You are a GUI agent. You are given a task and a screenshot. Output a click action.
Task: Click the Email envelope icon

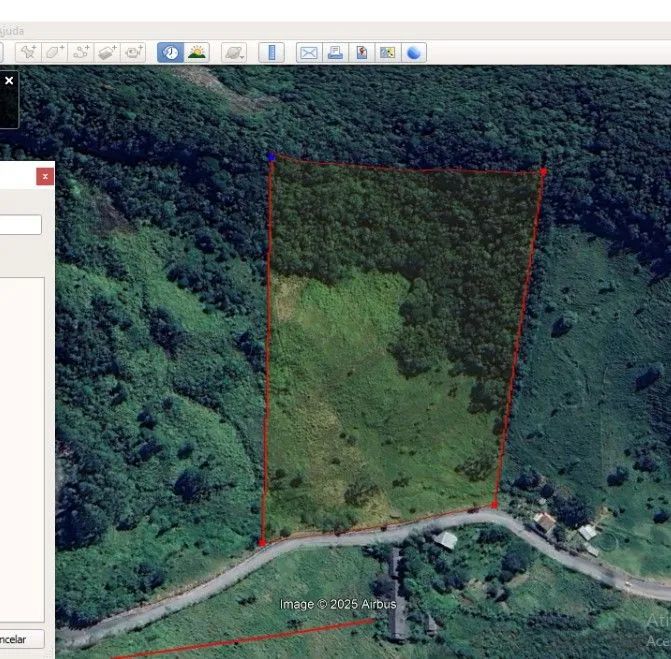point(309,52)
